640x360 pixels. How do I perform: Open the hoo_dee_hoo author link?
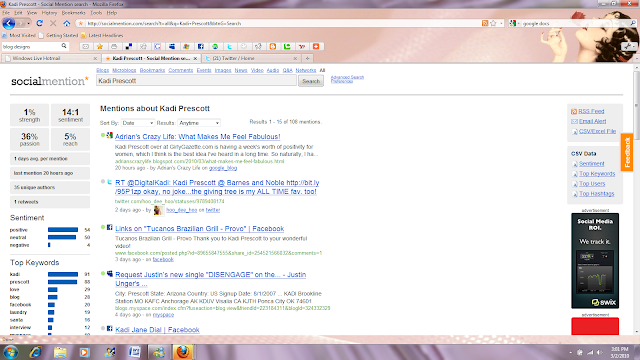(182, 210)
